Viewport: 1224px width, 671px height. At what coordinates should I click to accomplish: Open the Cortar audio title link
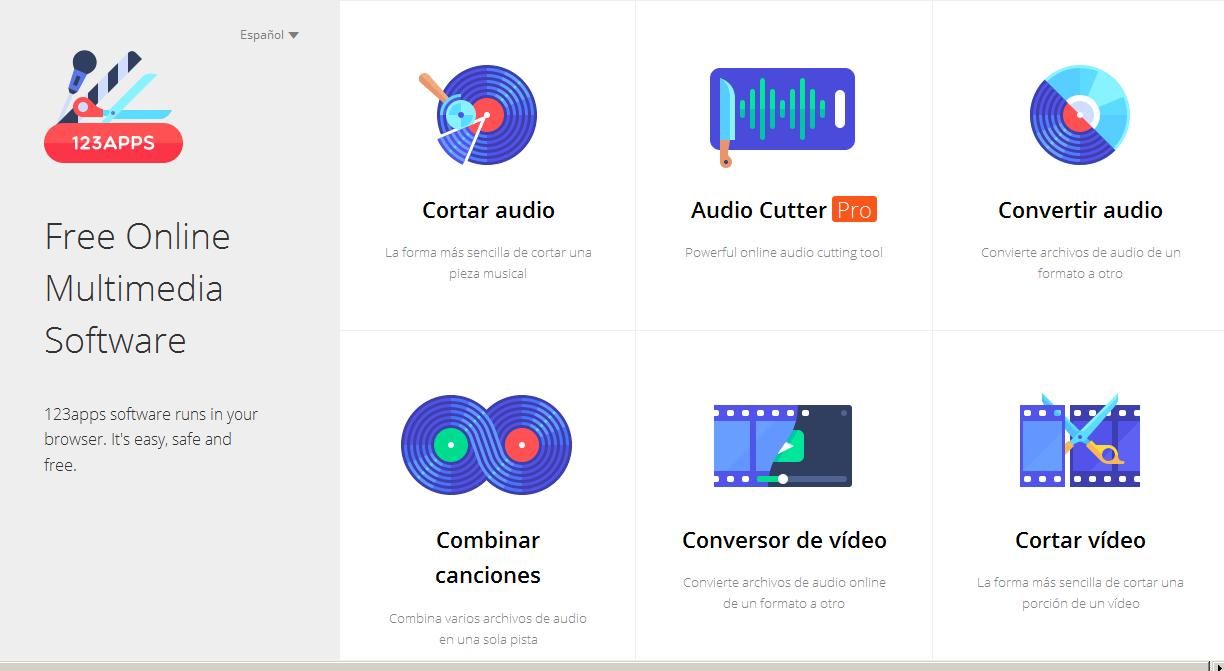pos(488,210)
